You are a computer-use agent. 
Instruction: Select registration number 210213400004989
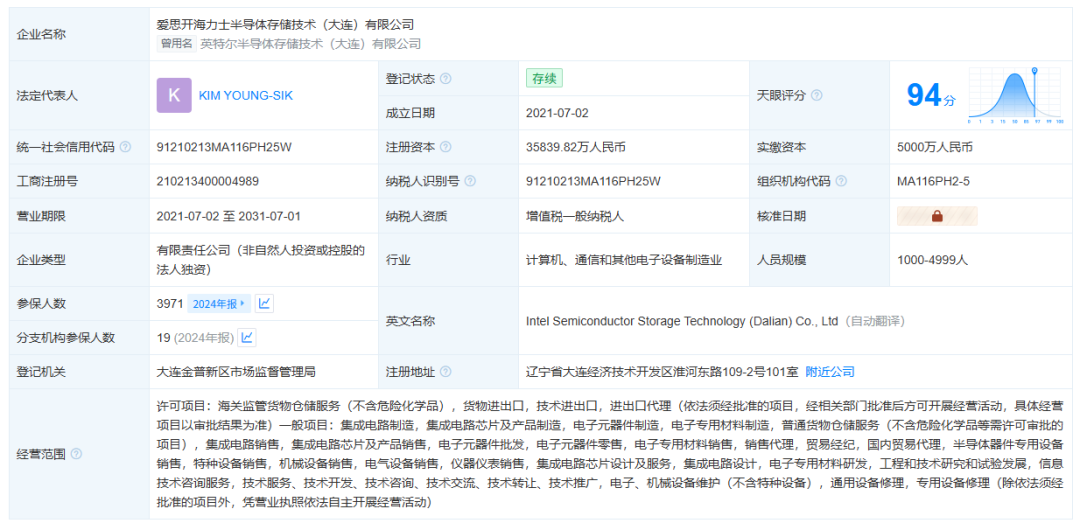[208, 181]
